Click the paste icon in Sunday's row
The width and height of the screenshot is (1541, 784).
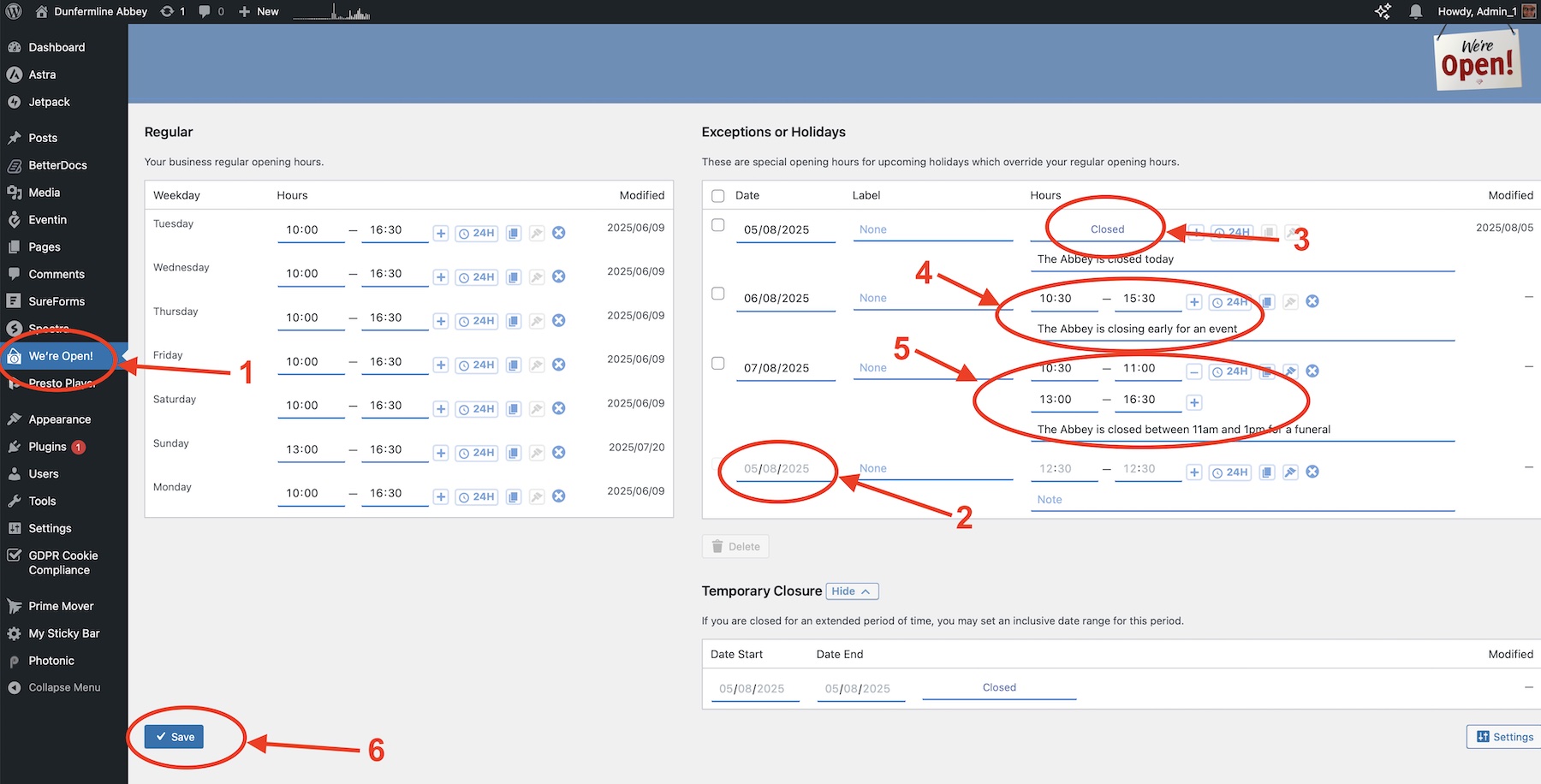[x=537, y=453]
